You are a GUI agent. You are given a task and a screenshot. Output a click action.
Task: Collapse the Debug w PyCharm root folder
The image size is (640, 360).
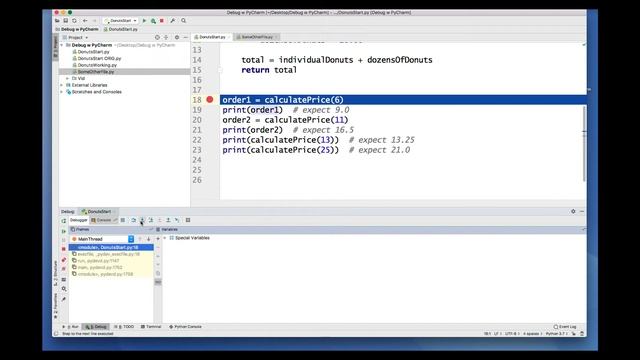click(x=62, y=45)
